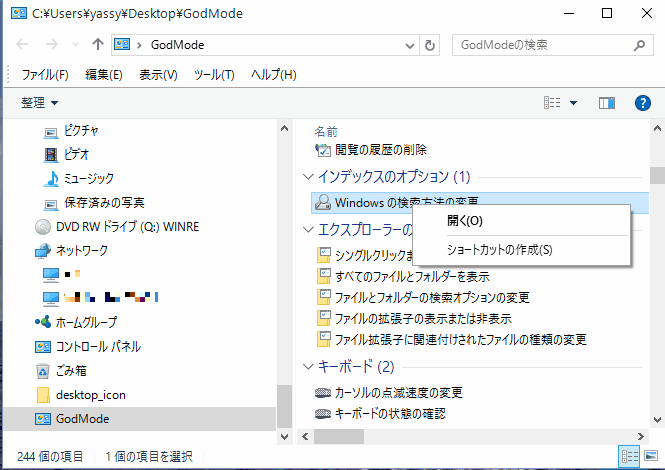Open the view options dropdown arrow
Screen dimensions: 665x470
pos(573,103)
